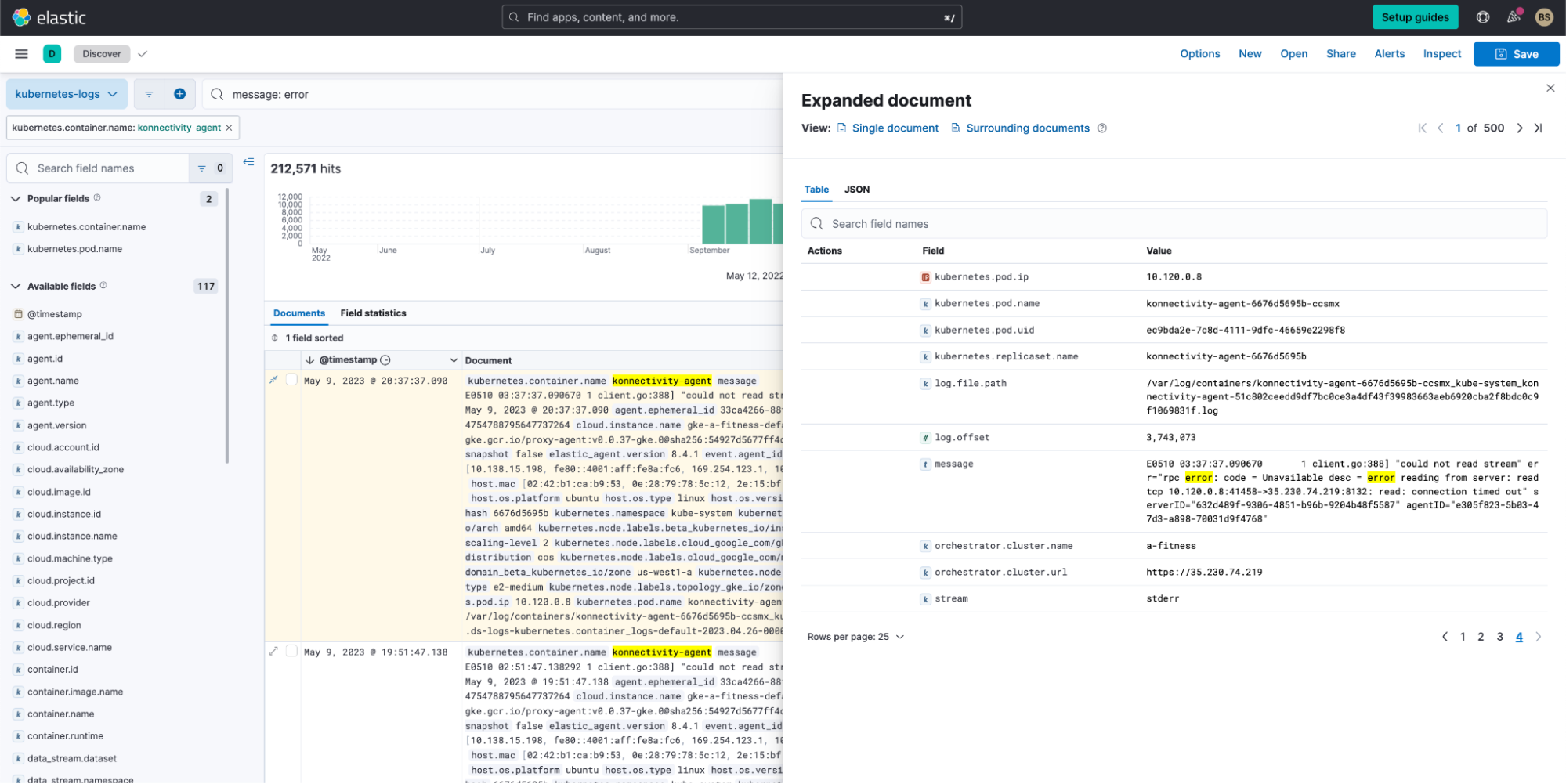
Task: Click the add filter plus icon
Action: click(179, 94)
